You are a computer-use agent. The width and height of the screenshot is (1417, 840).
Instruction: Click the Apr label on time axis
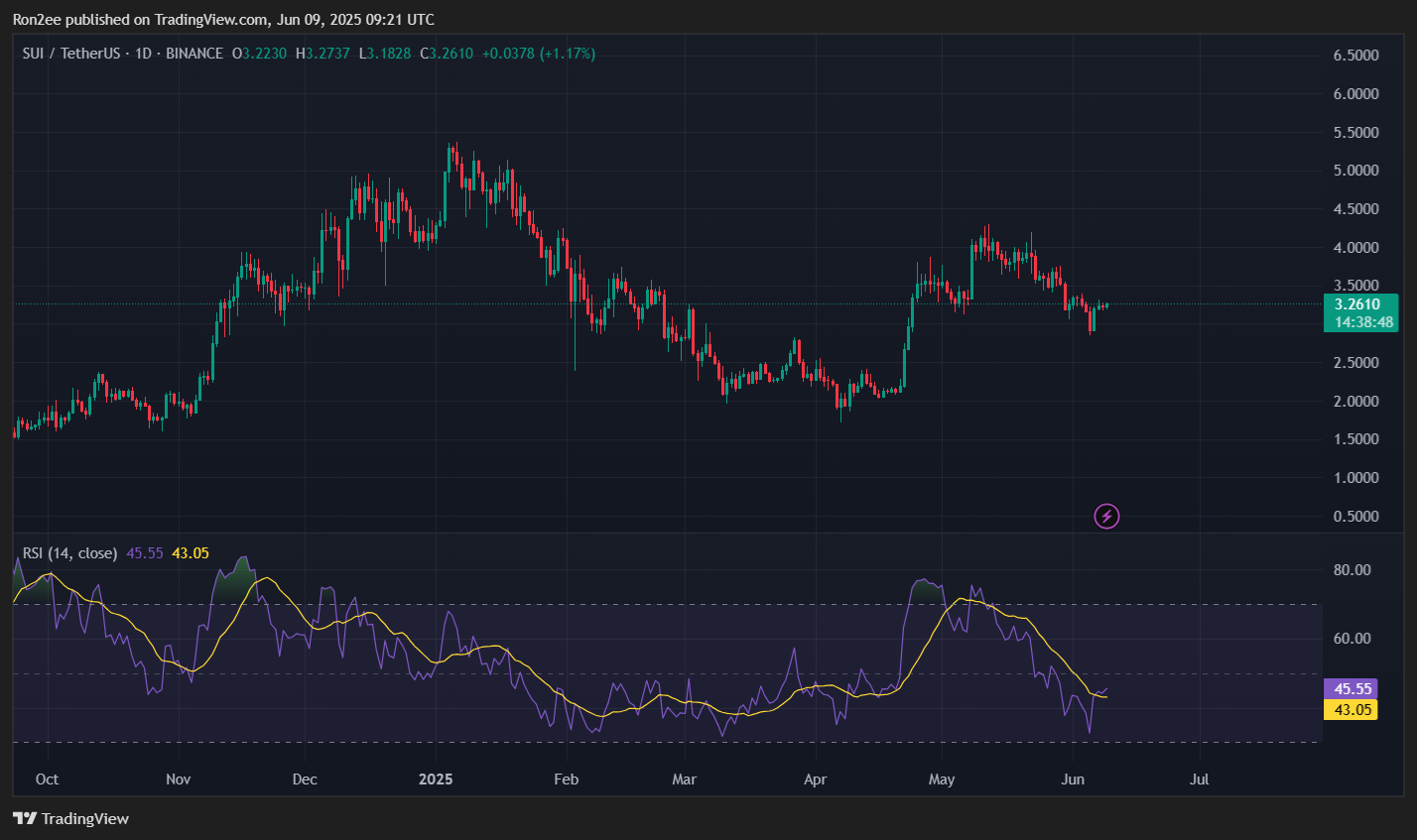point(815,780)
